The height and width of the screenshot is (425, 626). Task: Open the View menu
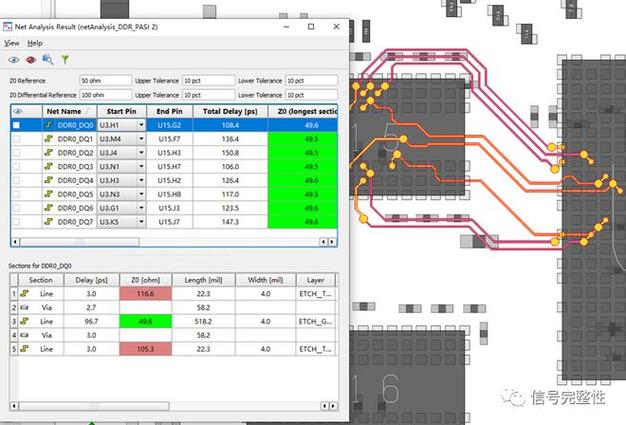click(12, 43)
